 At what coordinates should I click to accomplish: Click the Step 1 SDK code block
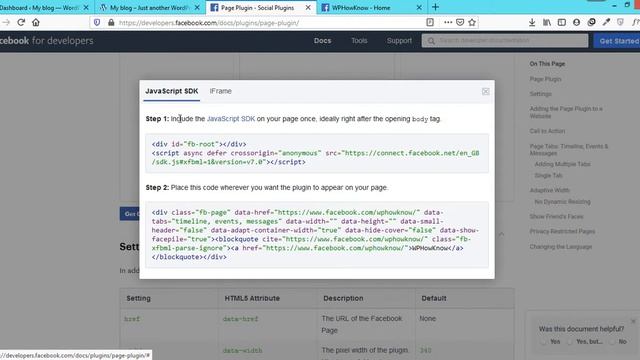coord(317,153)
